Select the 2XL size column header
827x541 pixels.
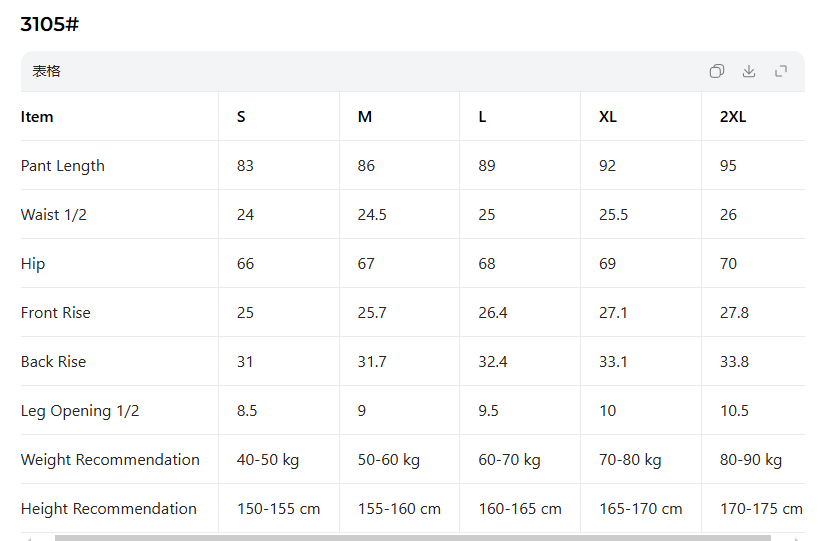pos(733,117)
